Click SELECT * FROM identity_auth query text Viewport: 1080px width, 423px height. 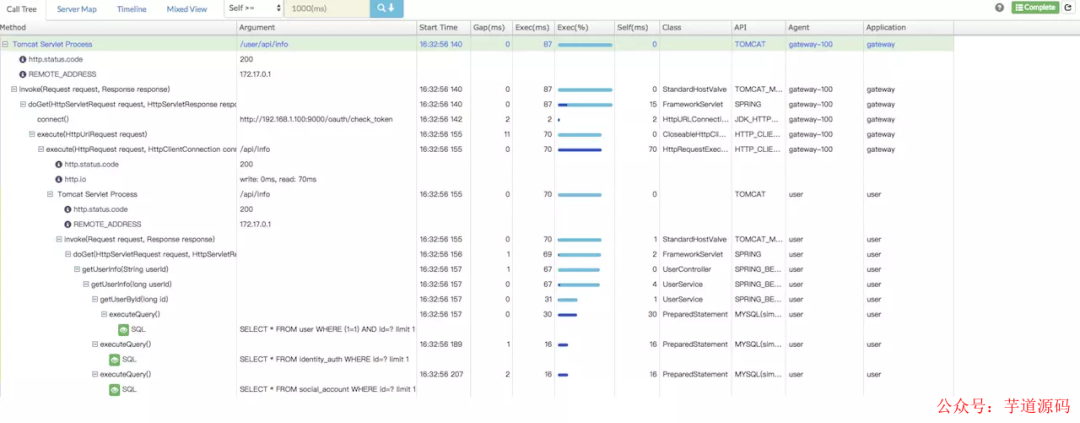[324, 360]
